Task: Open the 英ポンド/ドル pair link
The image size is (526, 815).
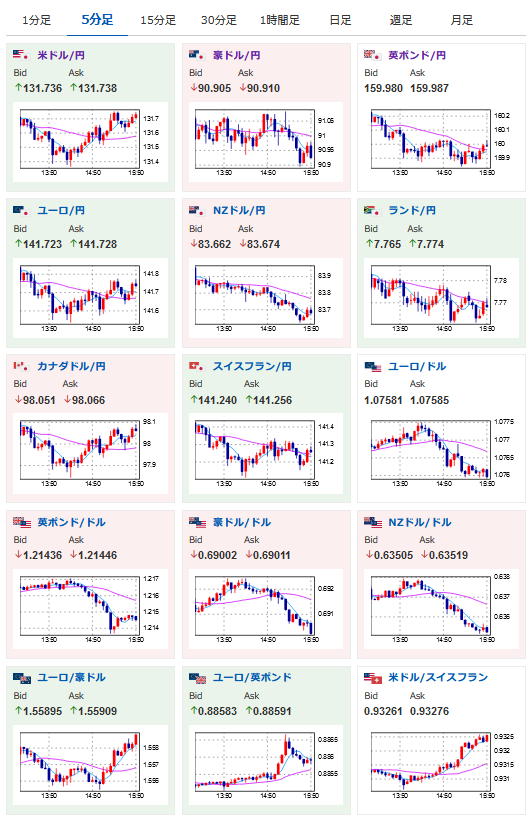Action: click(x=72, y=522)
